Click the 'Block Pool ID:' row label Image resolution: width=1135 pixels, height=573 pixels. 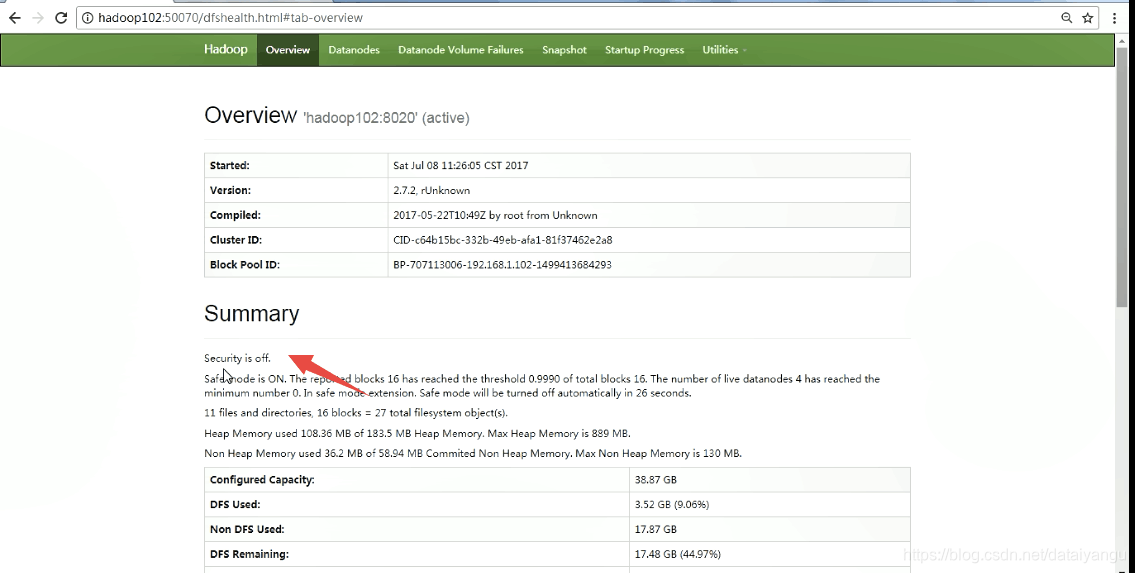coord(245,265)
